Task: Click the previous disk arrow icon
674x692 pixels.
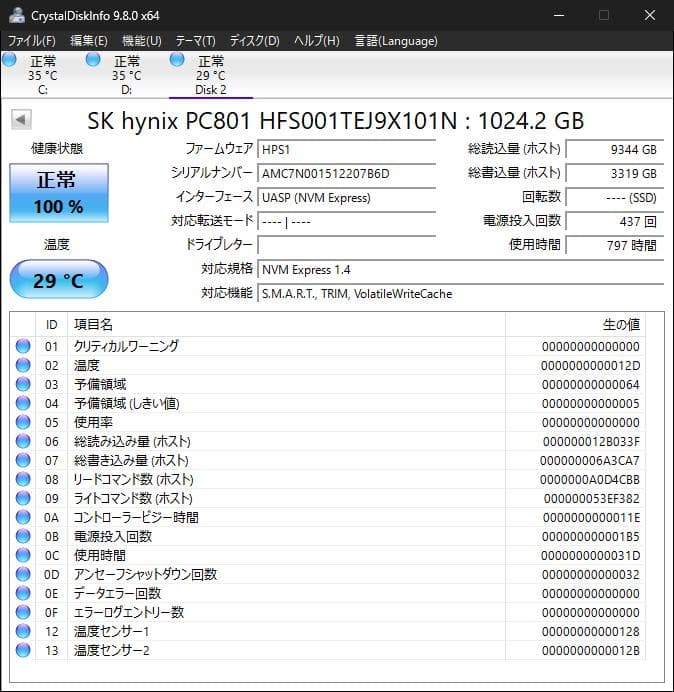Action: (x=21, y=120)
